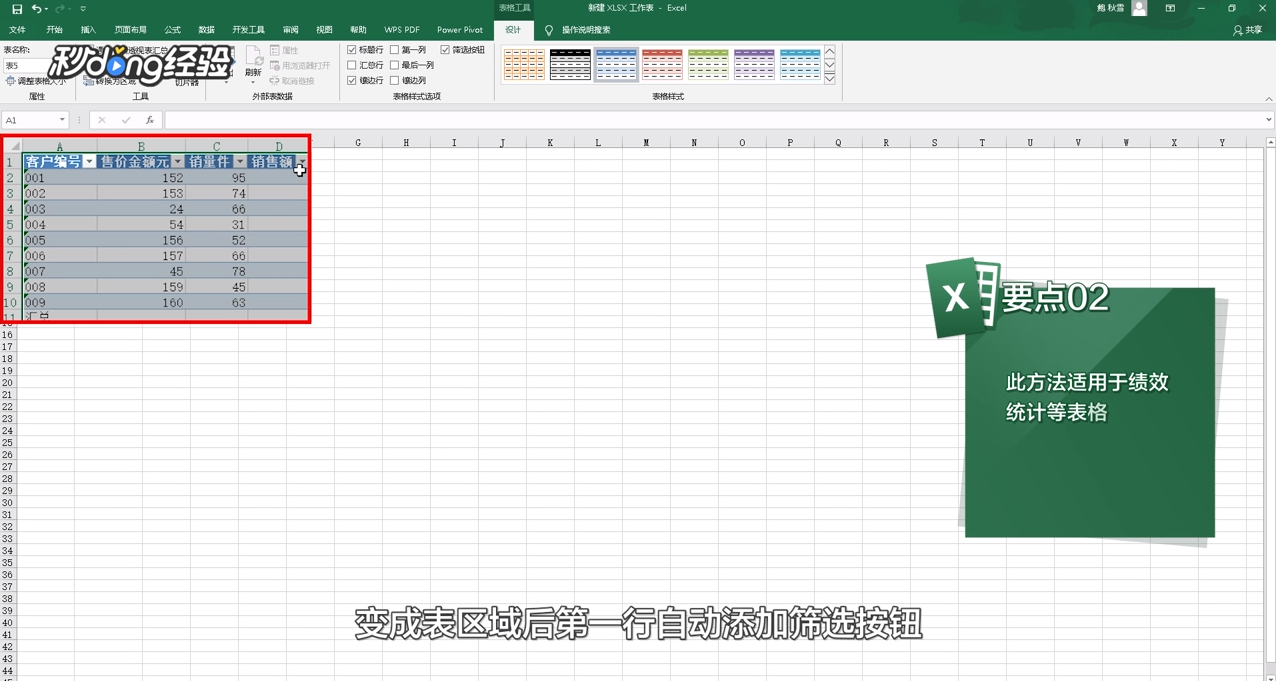Collapse the ribbon with the chevron
This screenshot has height=681, width=1276.
(1268, 99)
